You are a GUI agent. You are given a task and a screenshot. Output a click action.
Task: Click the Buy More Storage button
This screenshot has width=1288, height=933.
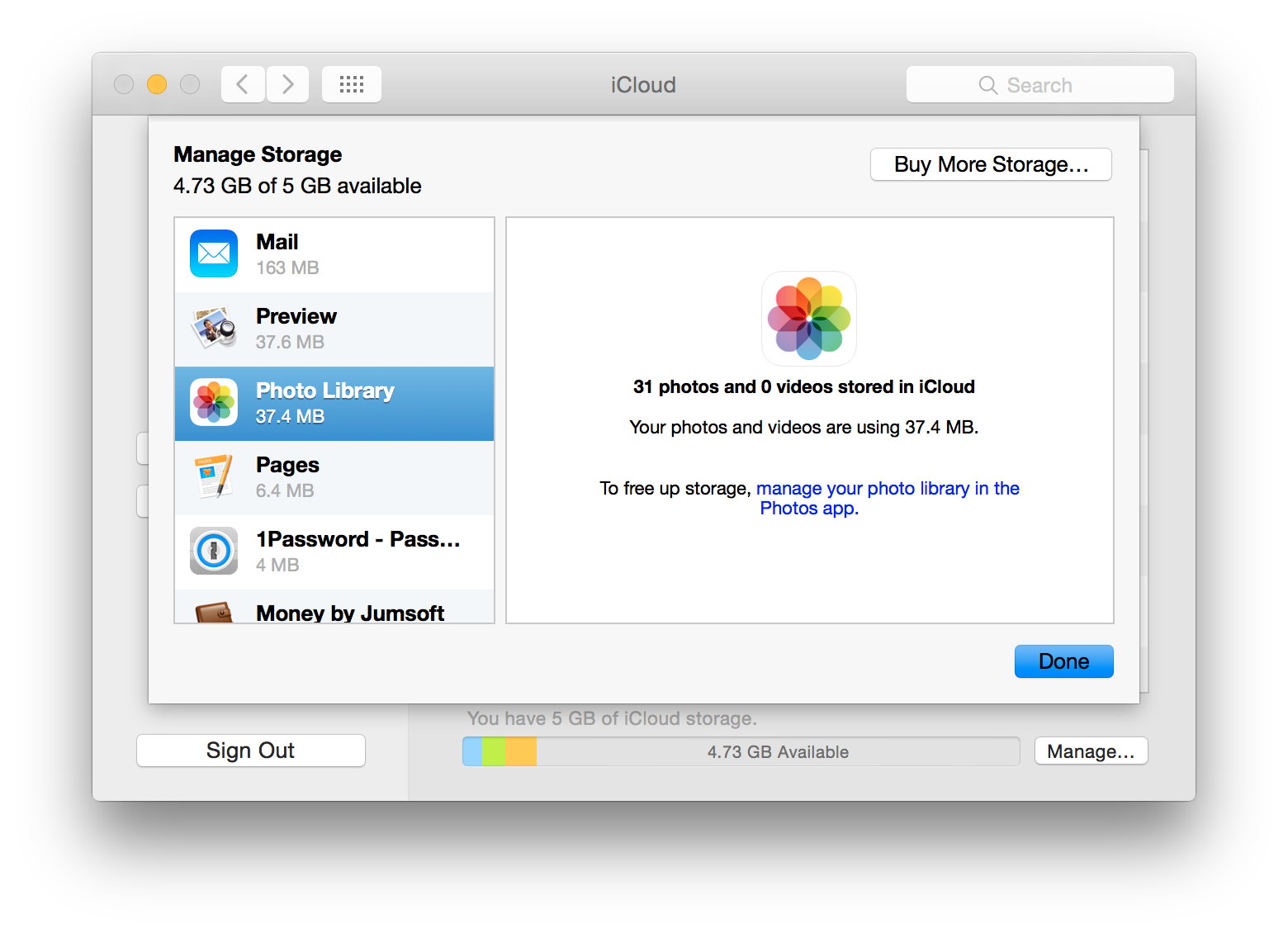tap(990, 164)
